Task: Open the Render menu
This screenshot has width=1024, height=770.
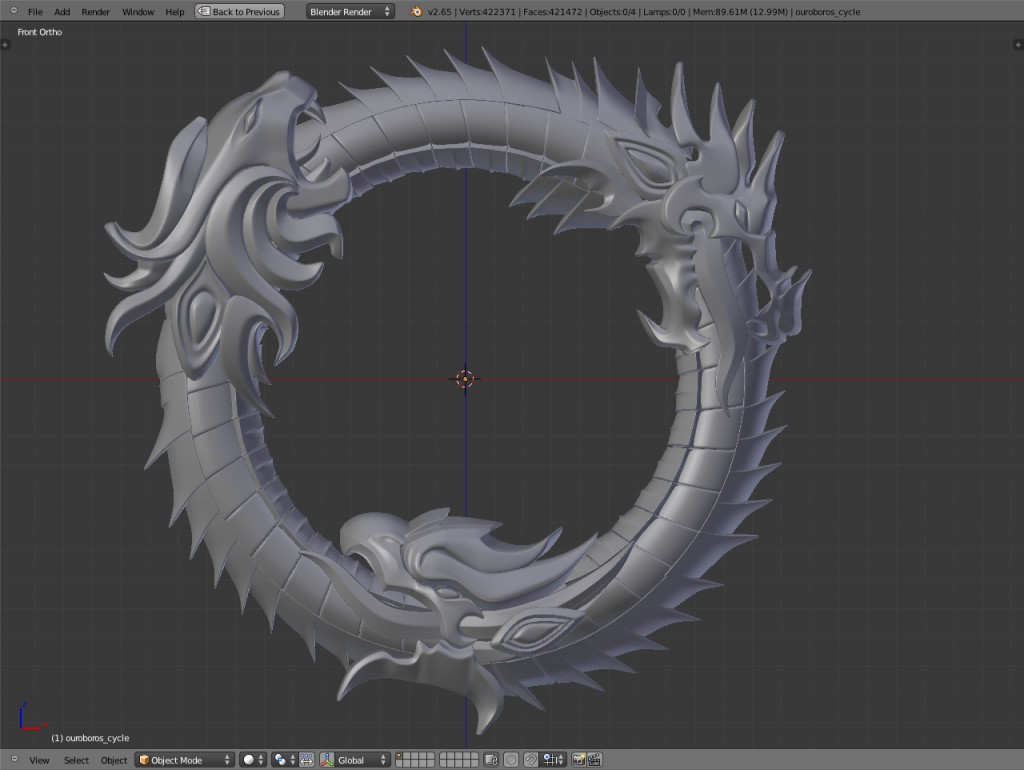Action: point(95,11)
